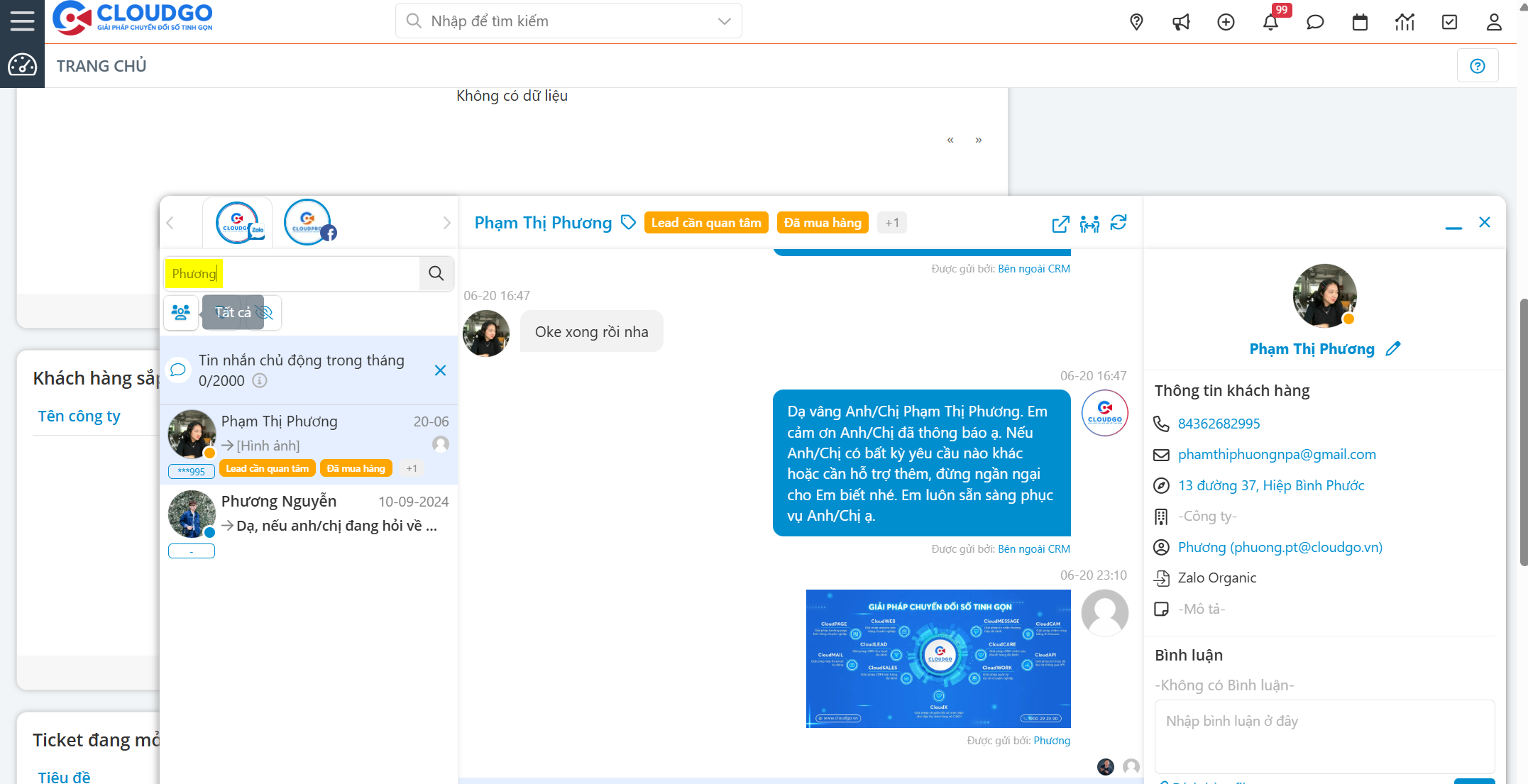Screen dimensions: 1528x784
Task: Open conversation in external window icon
Action: point(1060,223)
